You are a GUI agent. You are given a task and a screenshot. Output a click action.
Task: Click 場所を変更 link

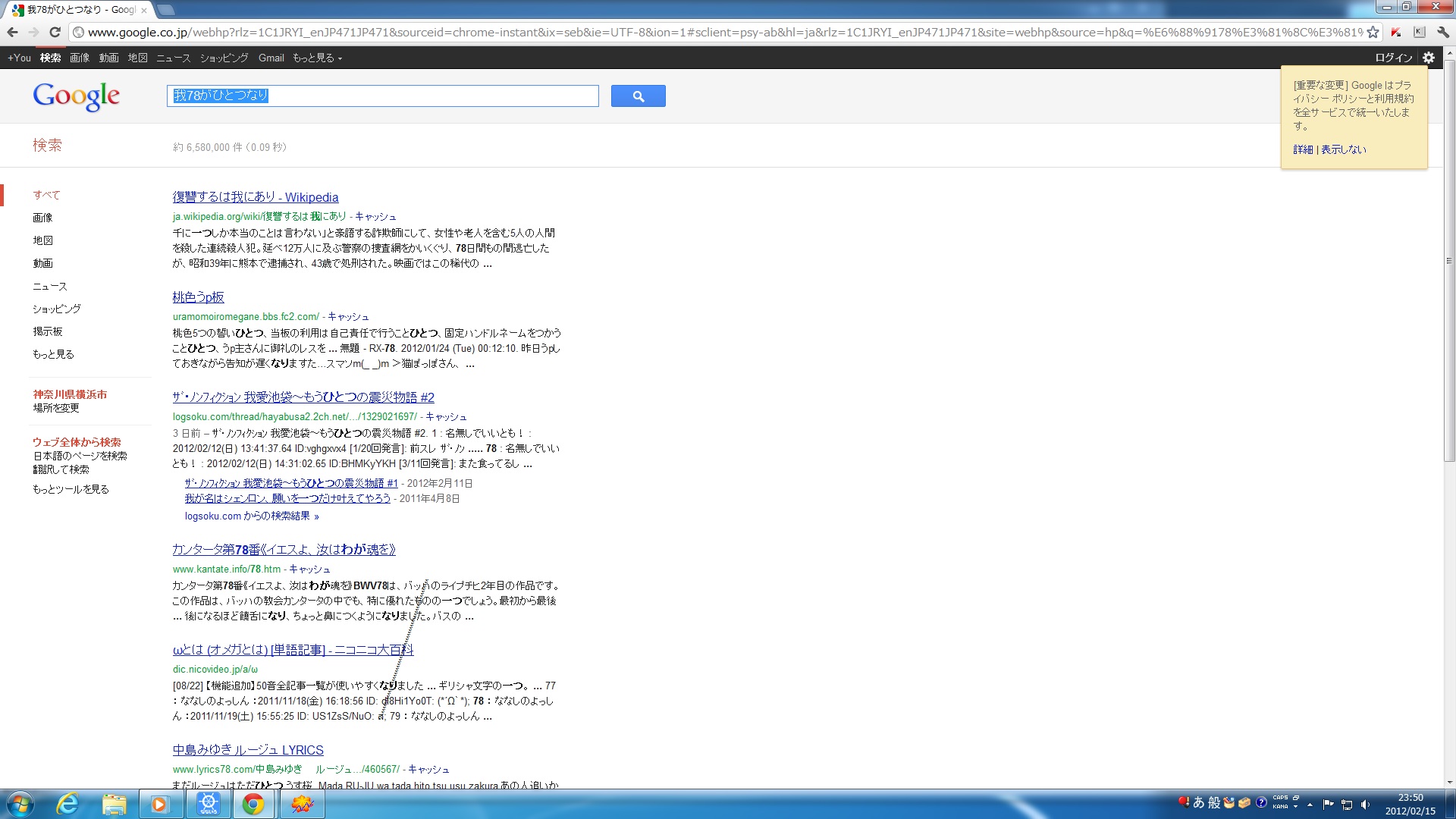pyautogui.click(x=56, y=408)
